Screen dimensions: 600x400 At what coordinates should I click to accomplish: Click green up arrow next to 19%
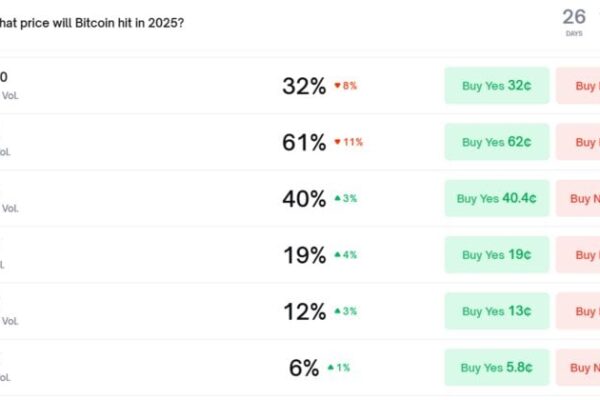click(338, 255)
